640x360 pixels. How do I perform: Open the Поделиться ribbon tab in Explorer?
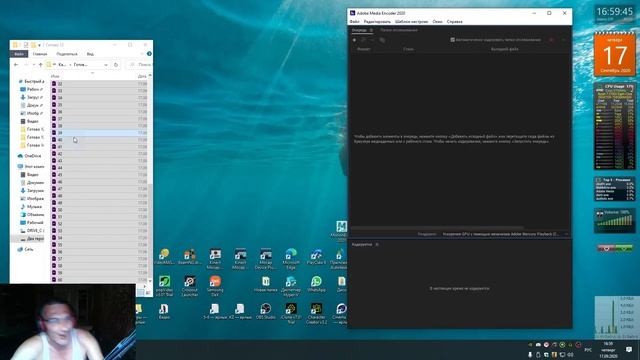[x=67, y=54]
